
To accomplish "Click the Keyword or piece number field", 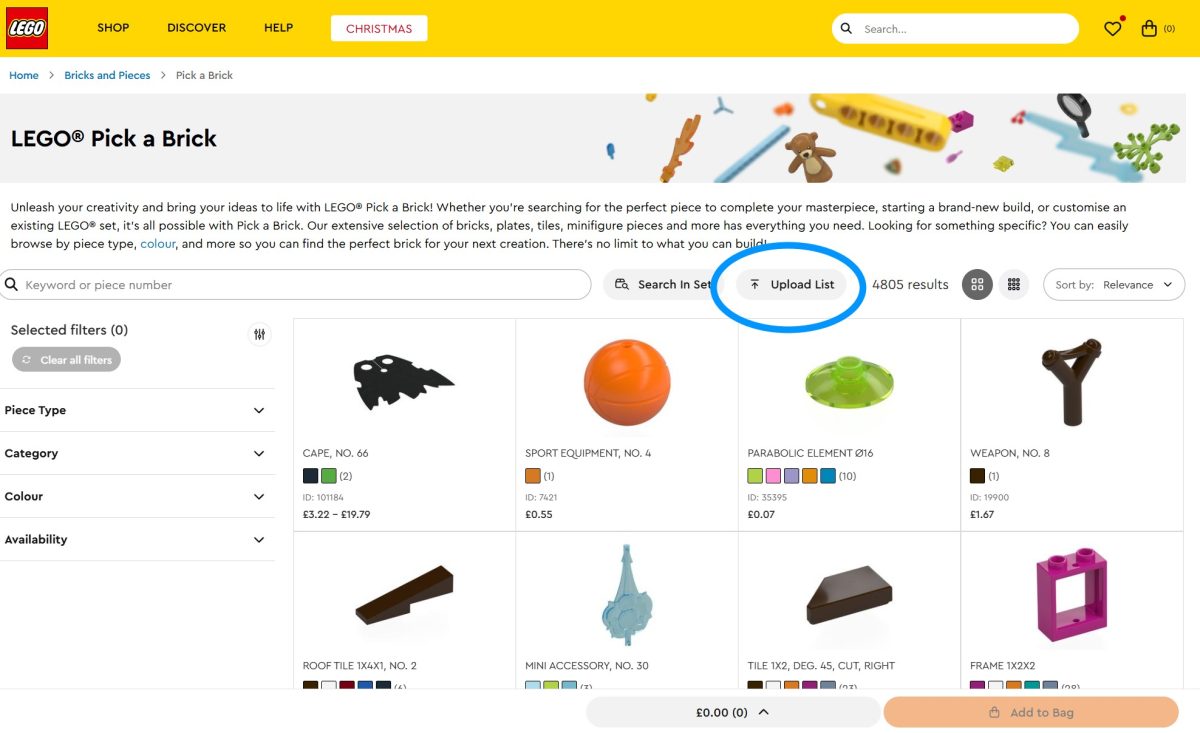I will point(296,285).
